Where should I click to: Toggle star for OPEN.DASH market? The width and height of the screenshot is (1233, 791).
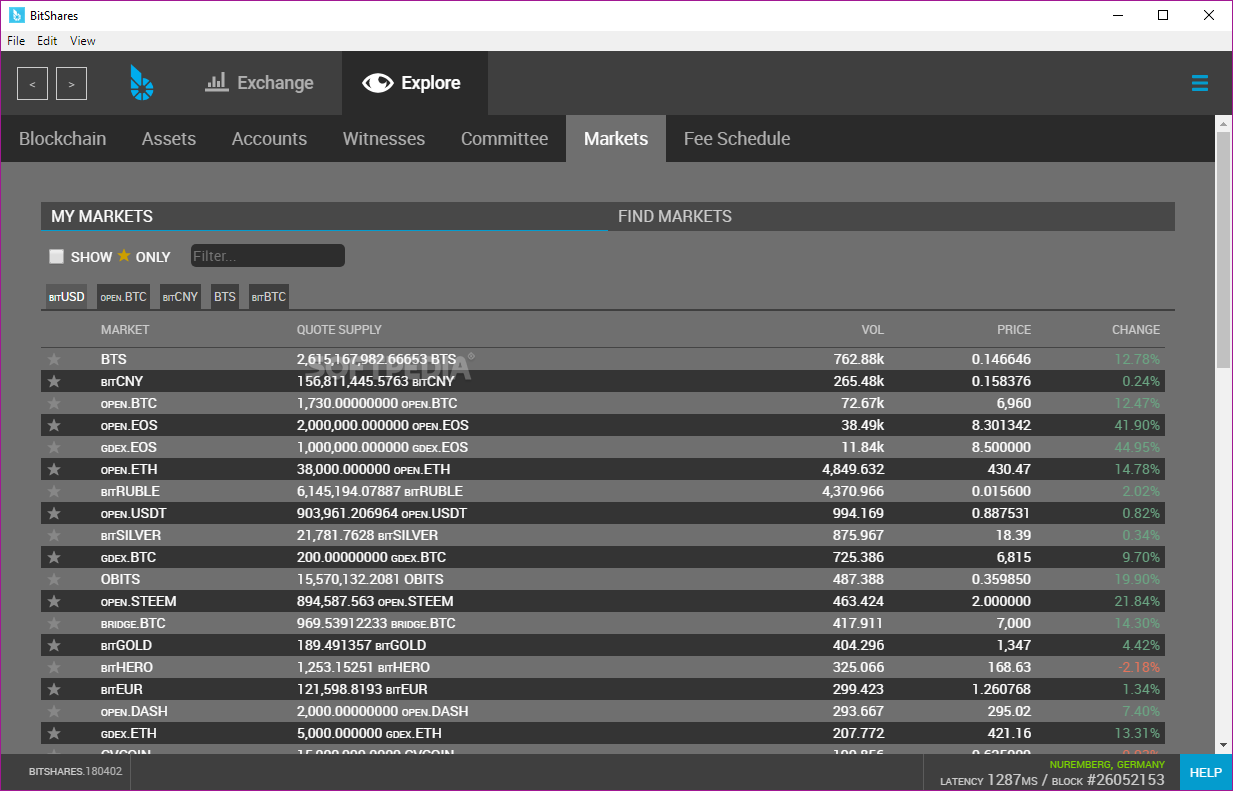point(54,711)
